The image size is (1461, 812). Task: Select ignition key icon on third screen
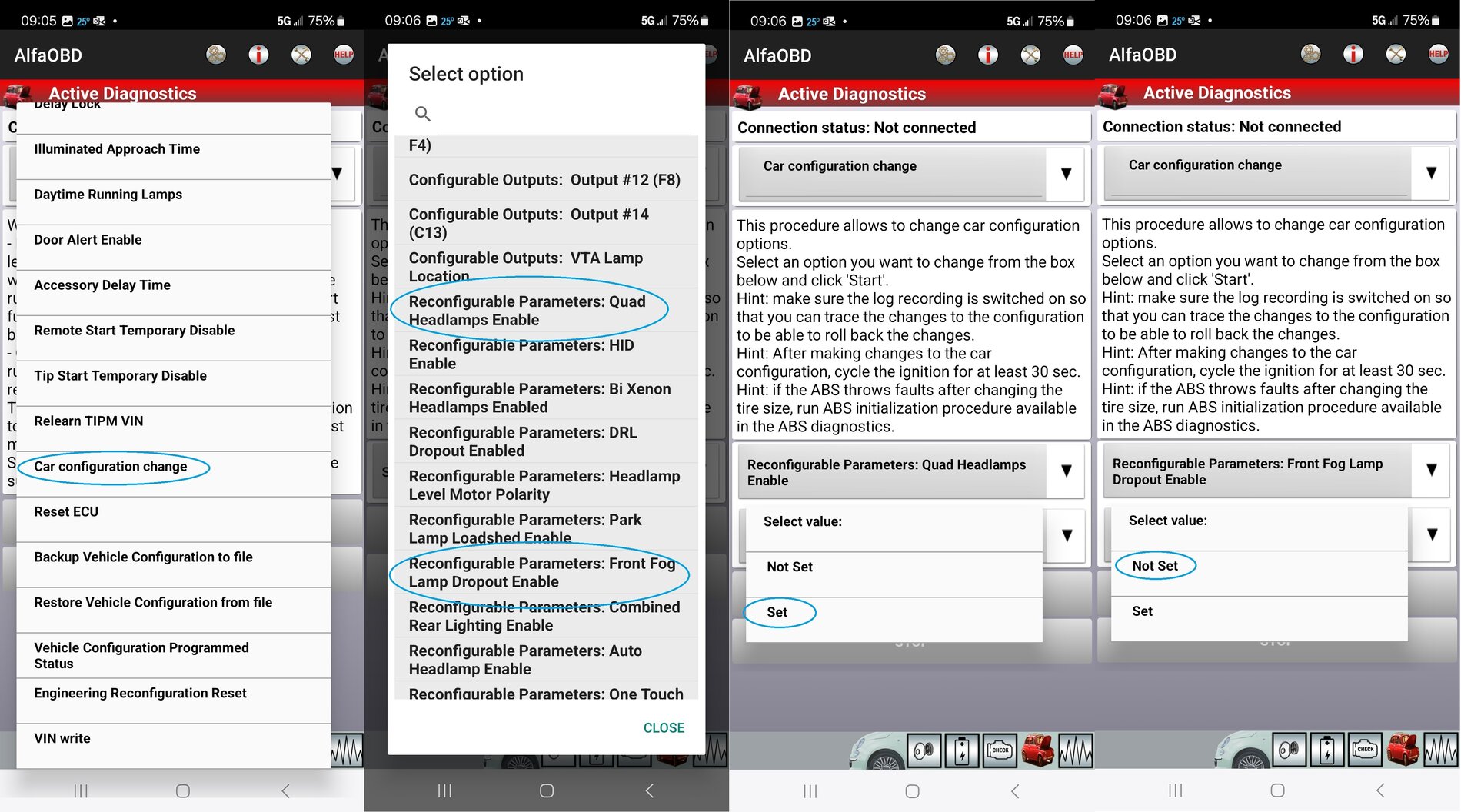[924, 750]
